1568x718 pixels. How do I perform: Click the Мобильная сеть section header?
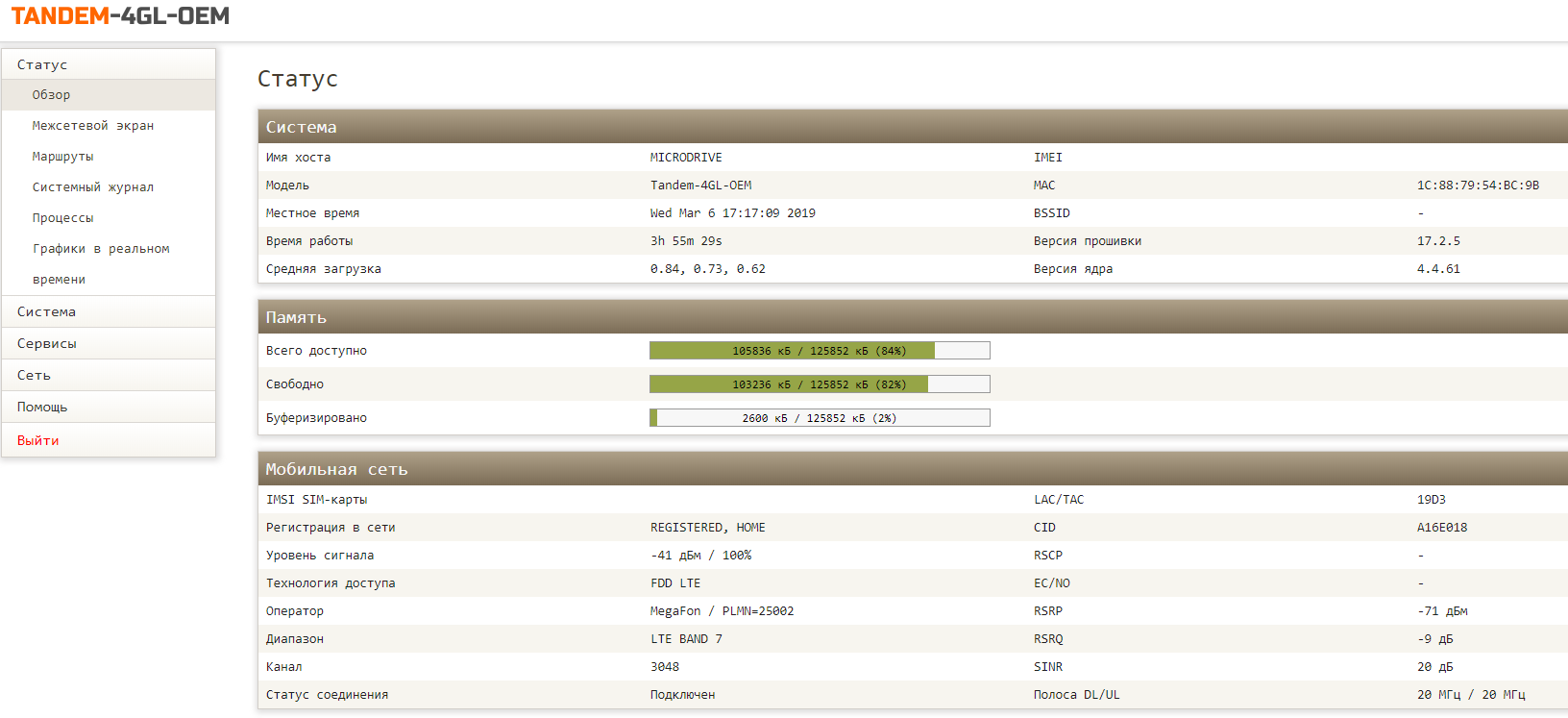[x=913, y=468]
